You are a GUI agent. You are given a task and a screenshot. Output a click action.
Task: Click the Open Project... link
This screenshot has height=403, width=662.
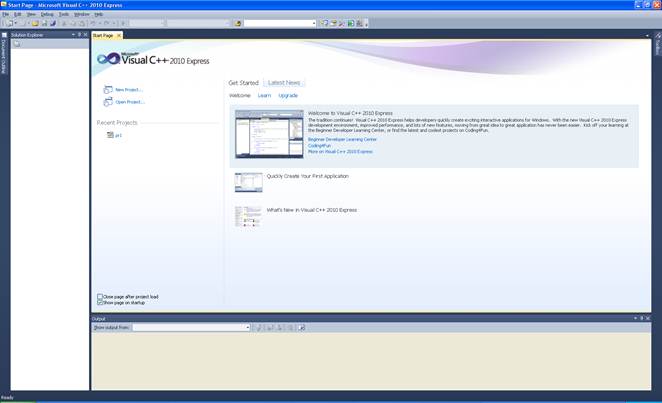[x=130, y=102]
